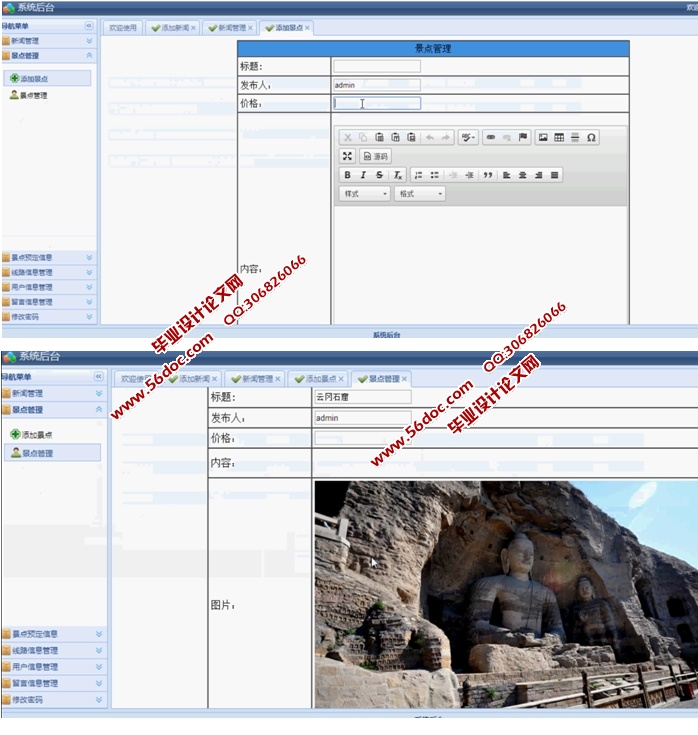Collapse 景点管理 section in upper window

coord(89,55)
